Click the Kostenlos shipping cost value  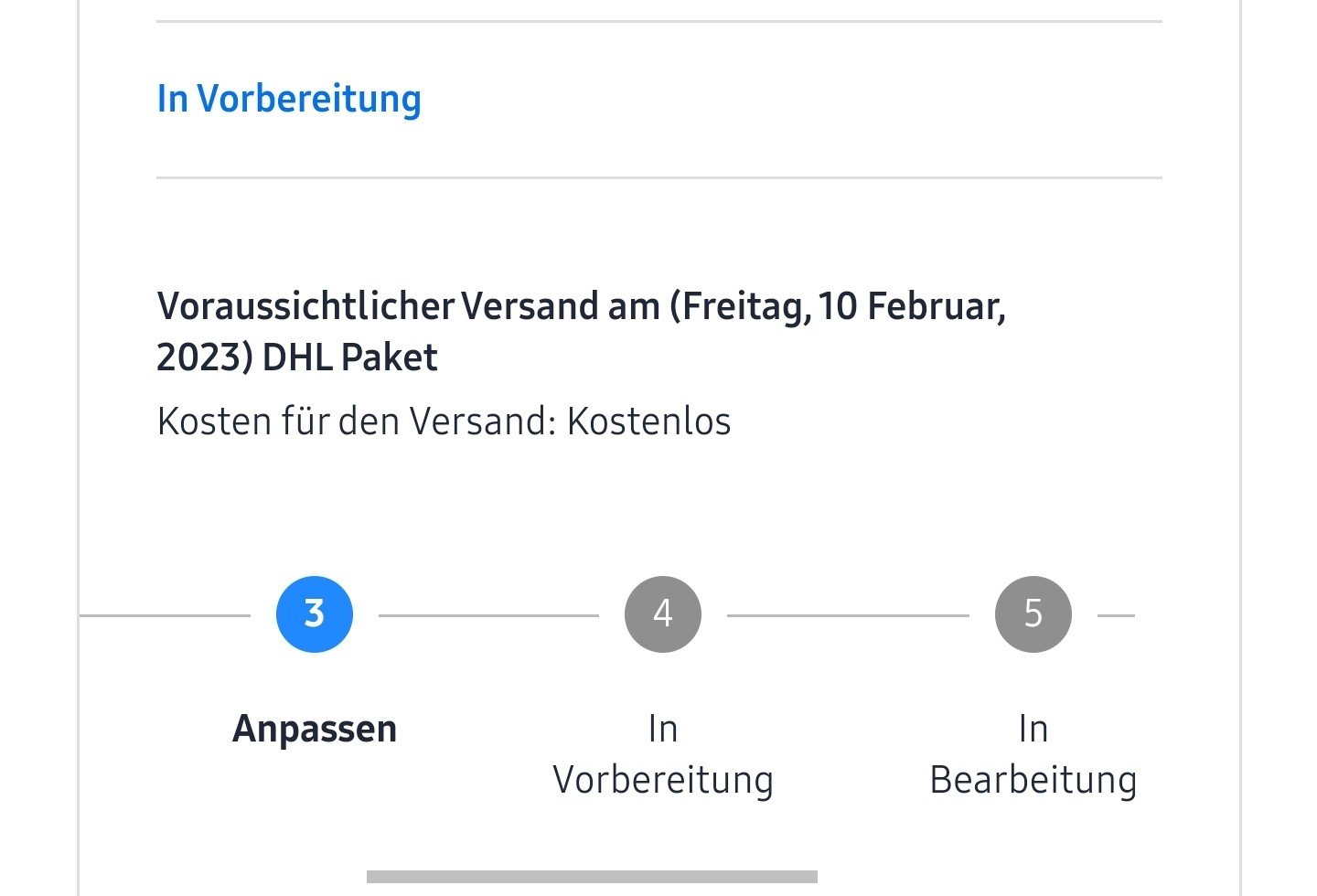click(x=648, y=421)
